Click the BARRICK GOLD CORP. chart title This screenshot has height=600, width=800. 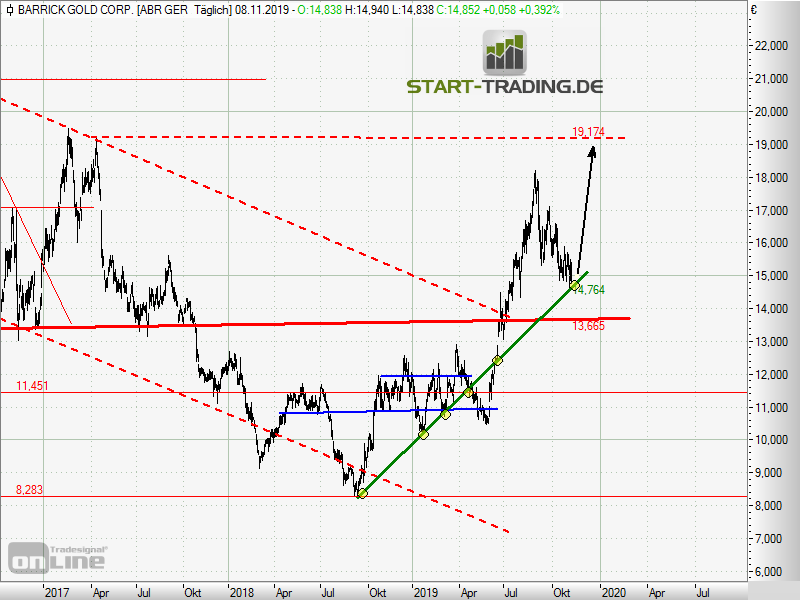click(x=76, y=10)
